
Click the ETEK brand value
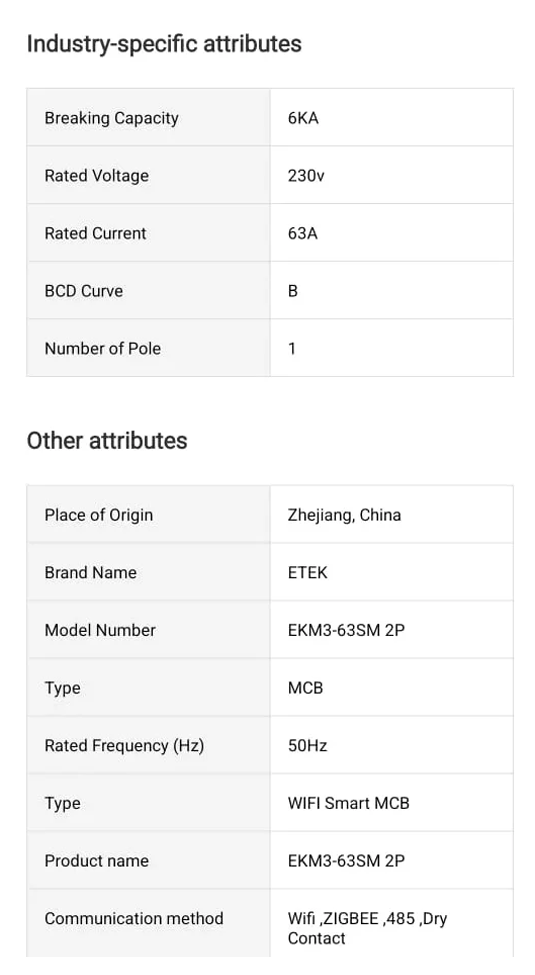(x=307, y=572)
